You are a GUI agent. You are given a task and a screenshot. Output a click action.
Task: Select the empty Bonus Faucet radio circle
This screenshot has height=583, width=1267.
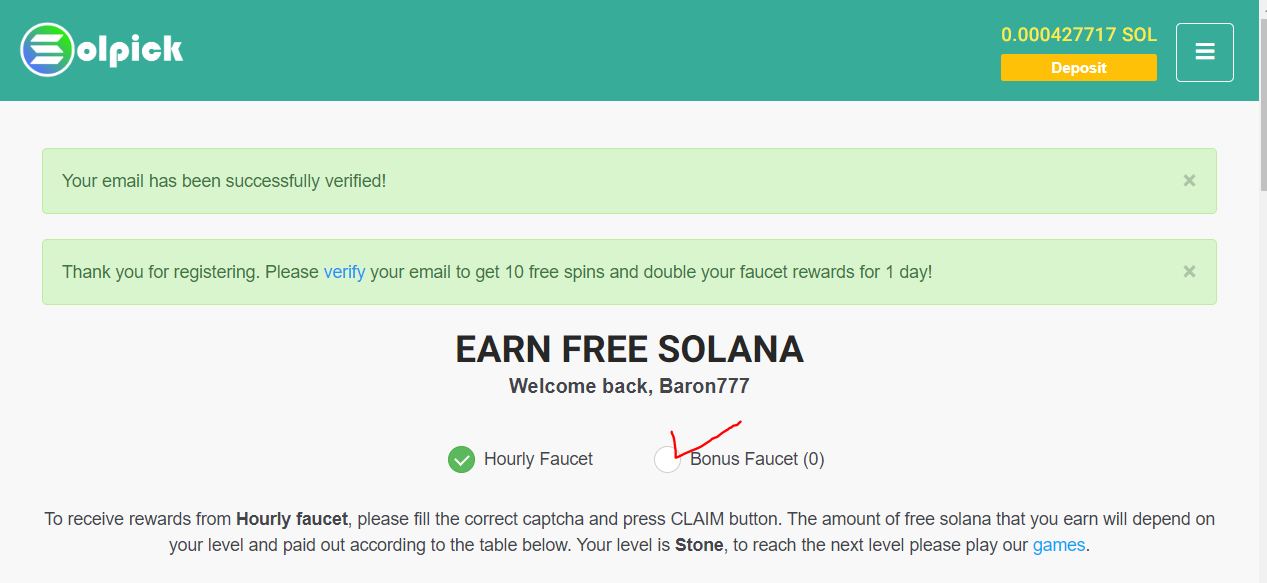pos(667,459)
